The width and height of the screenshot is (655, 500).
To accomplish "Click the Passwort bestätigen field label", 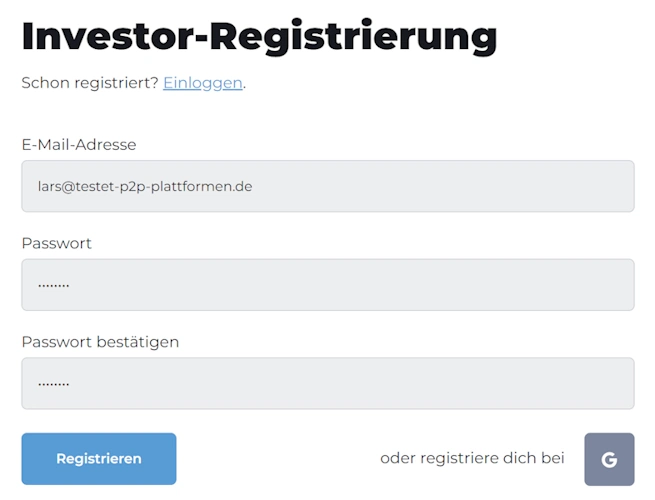I will (100, 342).
